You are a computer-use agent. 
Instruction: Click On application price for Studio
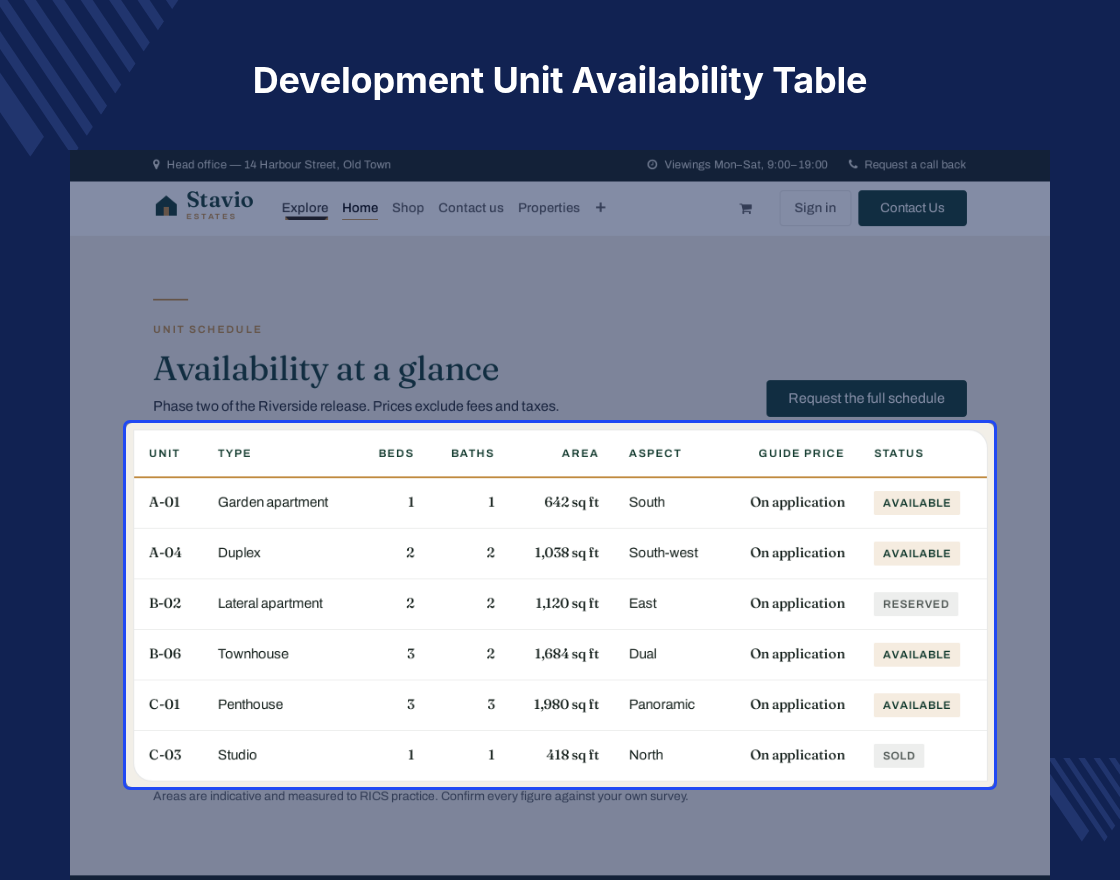pyautogui.click(x=797, y=755)
